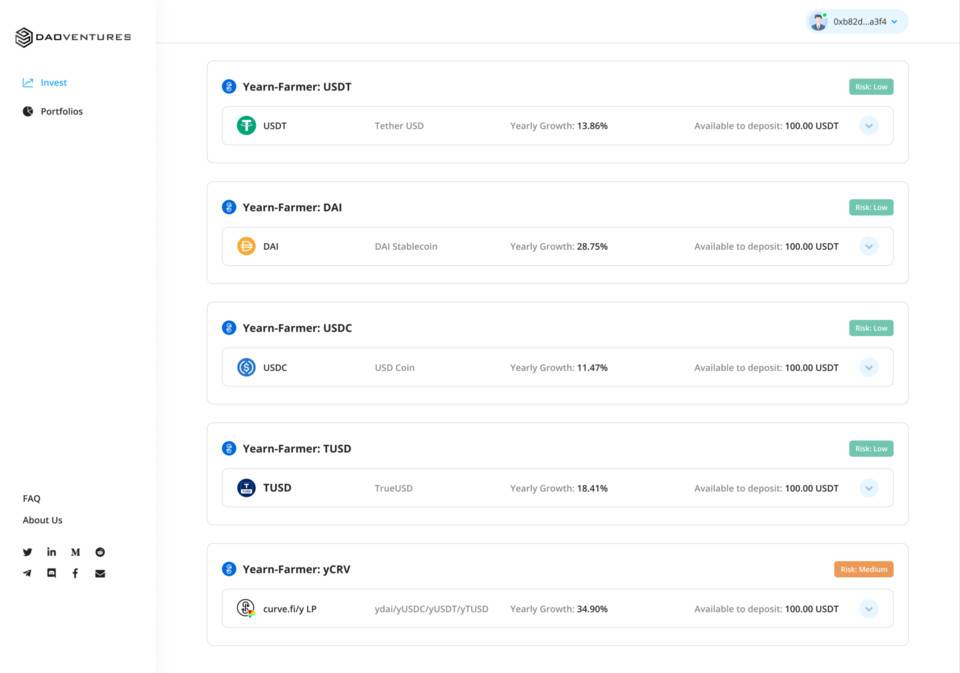The image size is (960, 673).
Task: Click the curve.fi/y LP token icon
Action: (245, 607)
